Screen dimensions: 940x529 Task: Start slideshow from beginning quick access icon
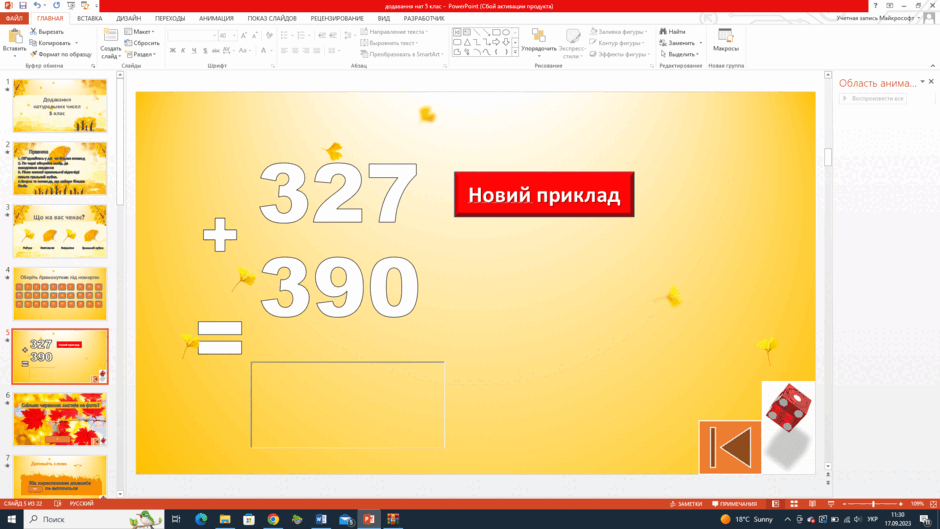(71, 5)
